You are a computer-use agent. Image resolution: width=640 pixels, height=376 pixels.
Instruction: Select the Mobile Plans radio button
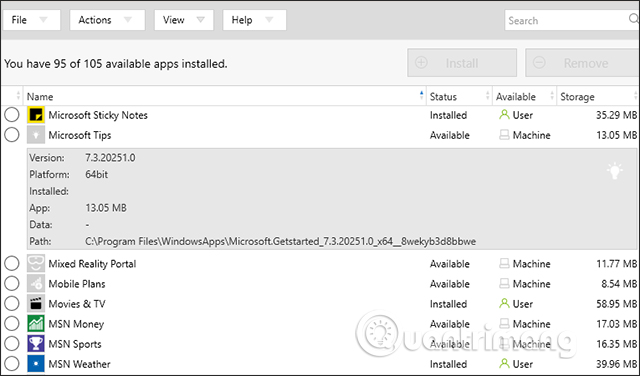click(x=12, y=283)
